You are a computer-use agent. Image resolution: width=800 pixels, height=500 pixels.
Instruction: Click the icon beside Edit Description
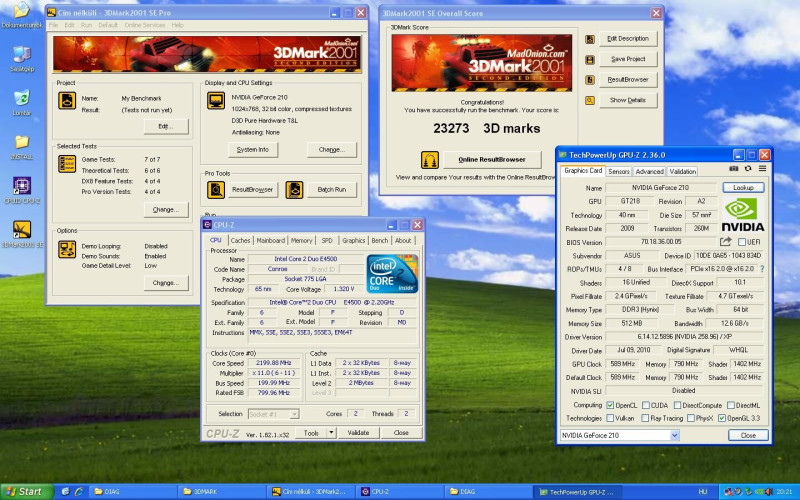(590, 39)
